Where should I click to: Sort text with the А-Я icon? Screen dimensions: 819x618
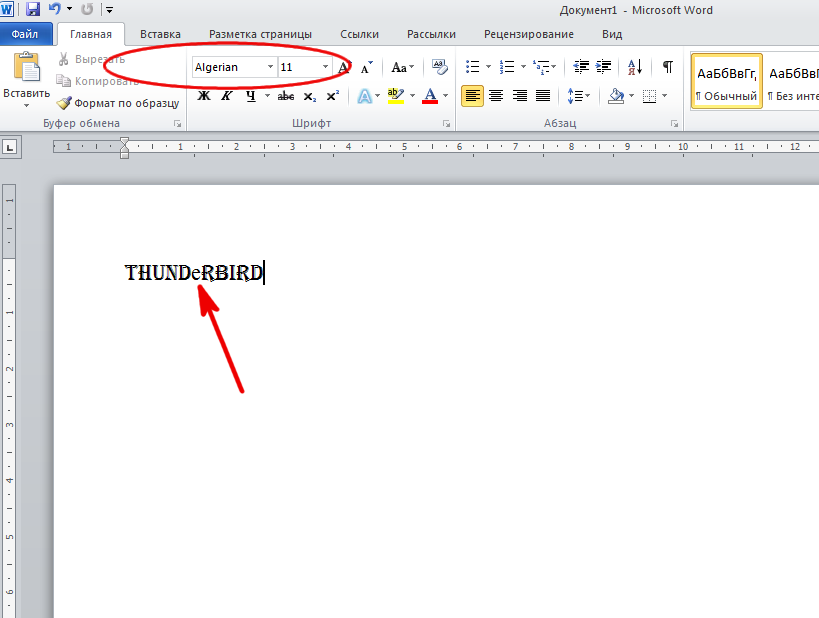(x=635, y=67)
